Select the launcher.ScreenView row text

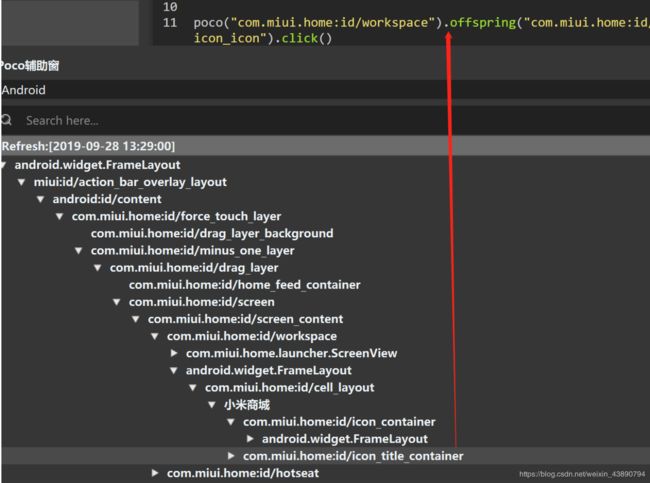click(291, 353)
